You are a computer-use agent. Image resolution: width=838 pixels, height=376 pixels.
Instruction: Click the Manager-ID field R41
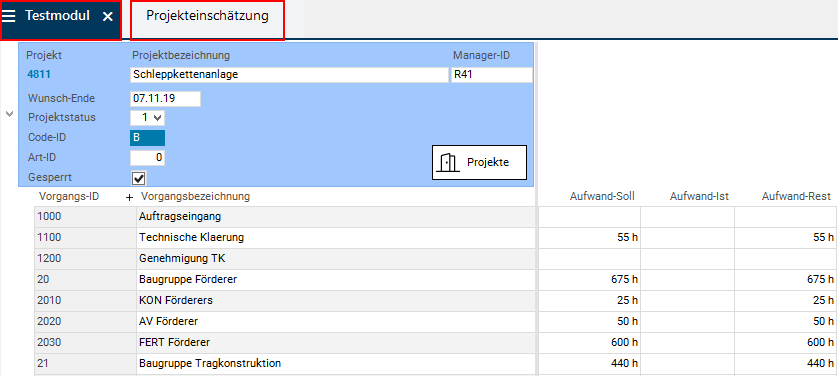492,75
